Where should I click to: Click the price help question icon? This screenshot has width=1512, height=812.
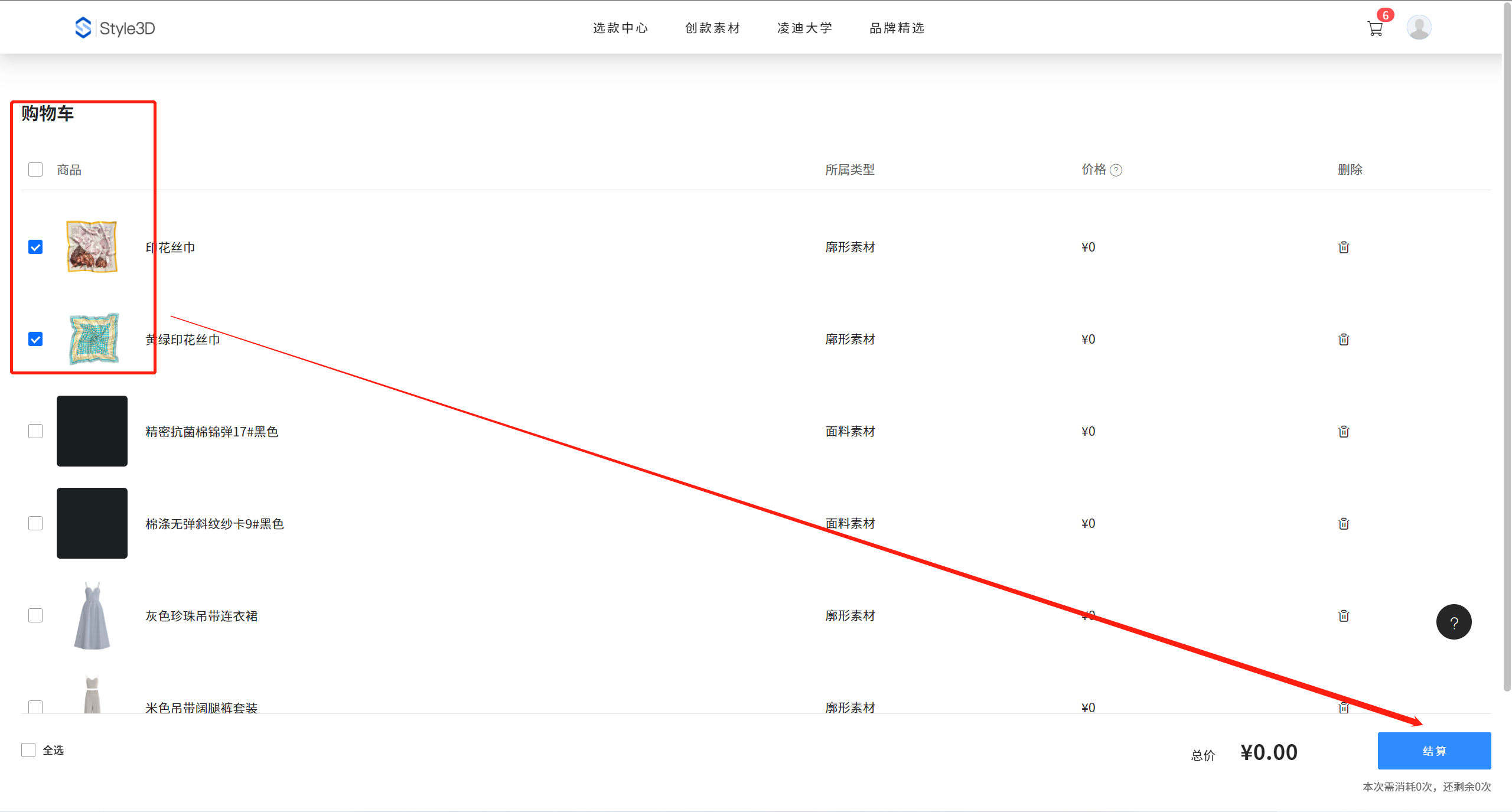(1116, 170)
